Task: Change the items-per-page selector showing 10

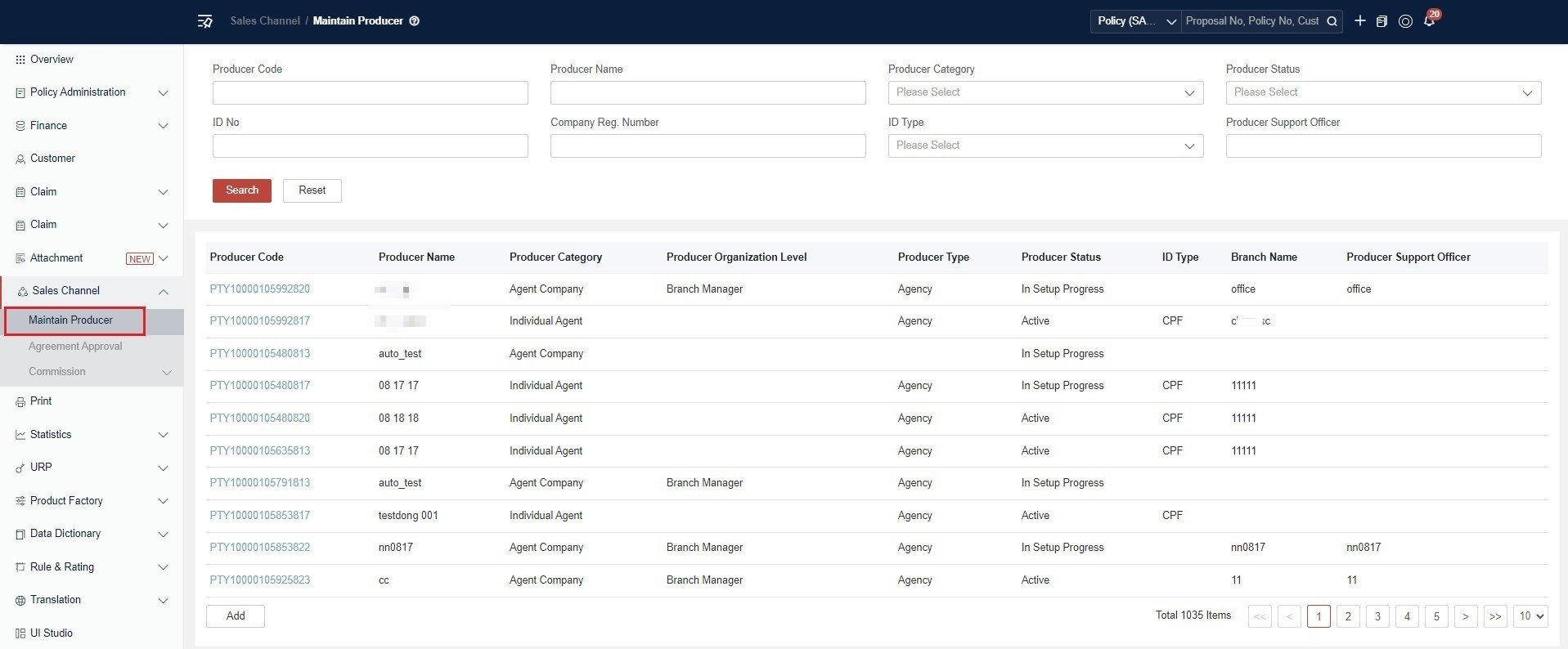Action: [x=1530, y=616]
